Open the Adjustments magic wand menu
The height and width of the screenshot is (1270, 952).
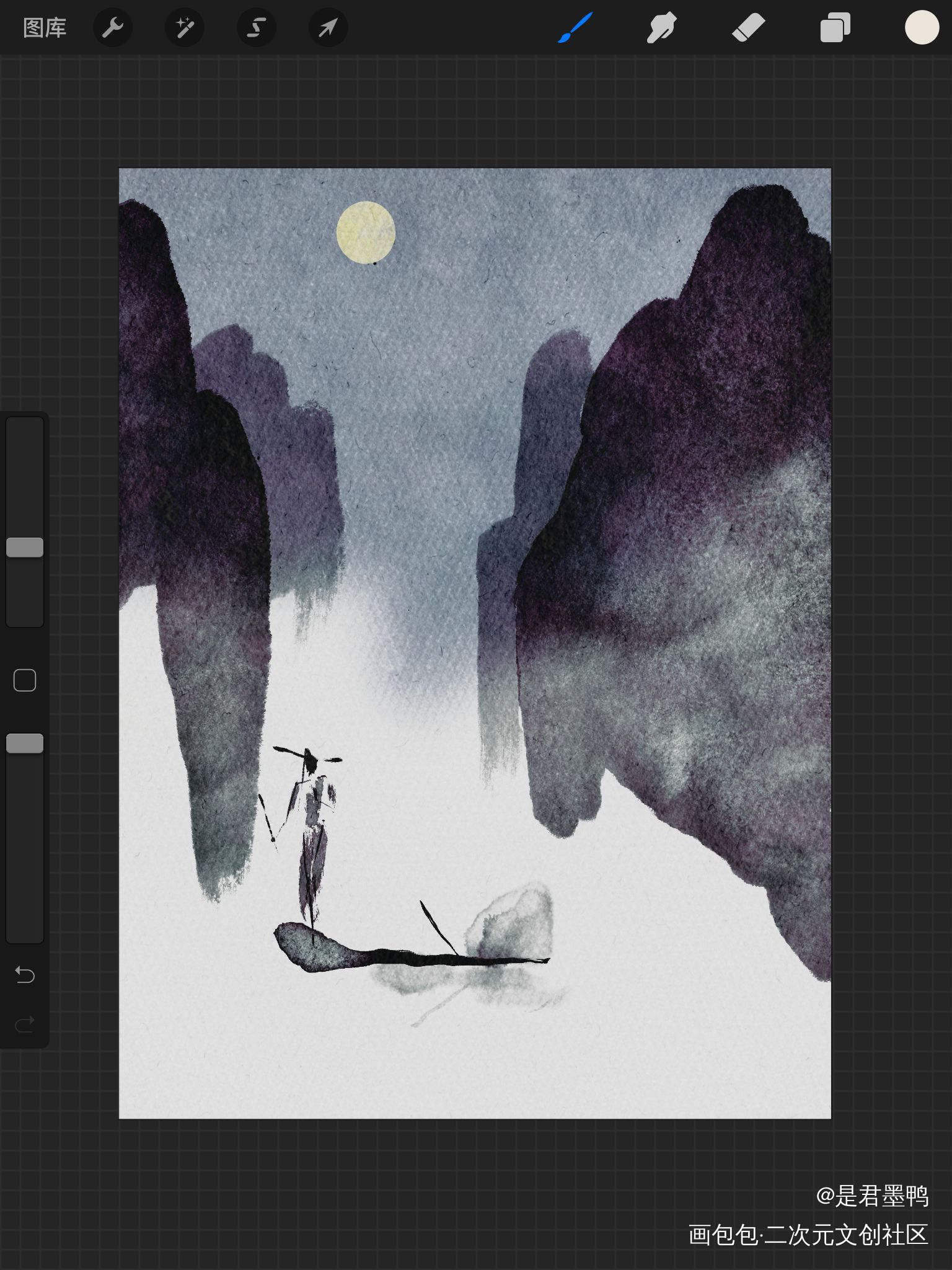click(185, 28)
